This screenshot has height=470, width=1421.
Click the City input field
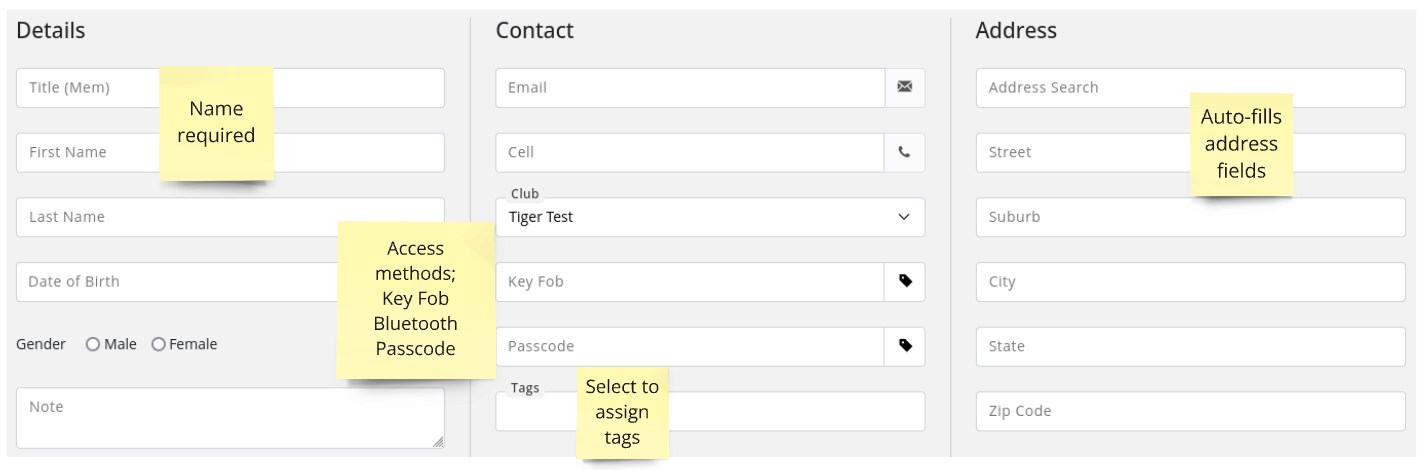(x=1190, y=282)
